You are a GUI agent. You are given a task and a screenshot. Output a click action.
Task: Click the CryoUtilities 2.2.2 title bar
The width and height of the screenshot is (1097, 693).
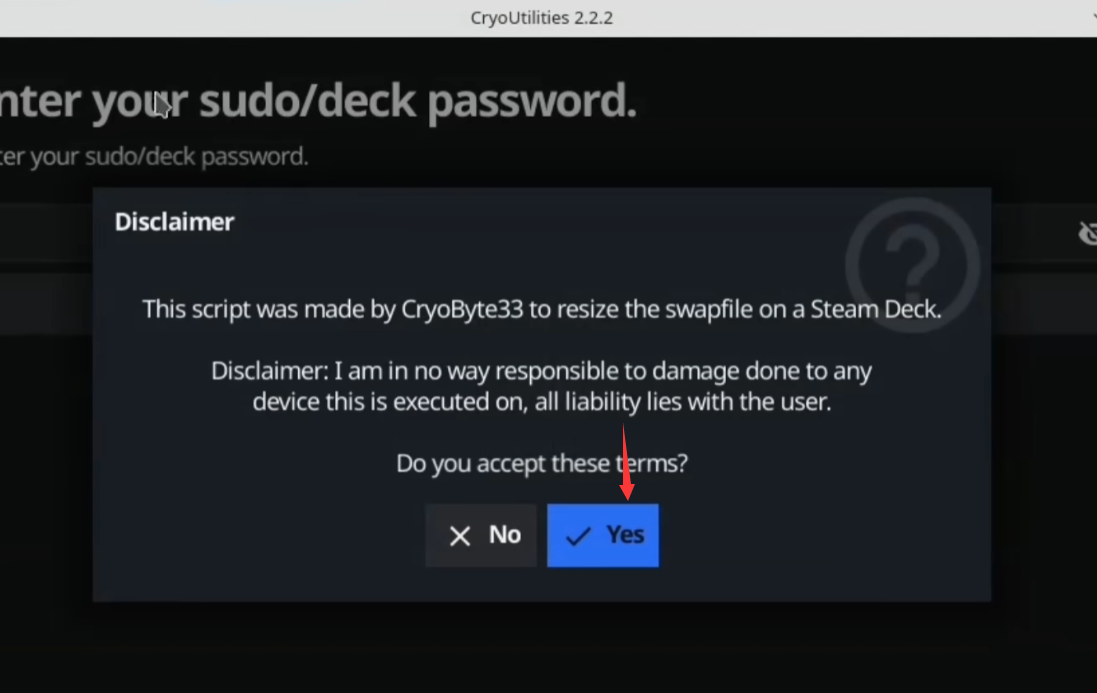coord(542,17)
